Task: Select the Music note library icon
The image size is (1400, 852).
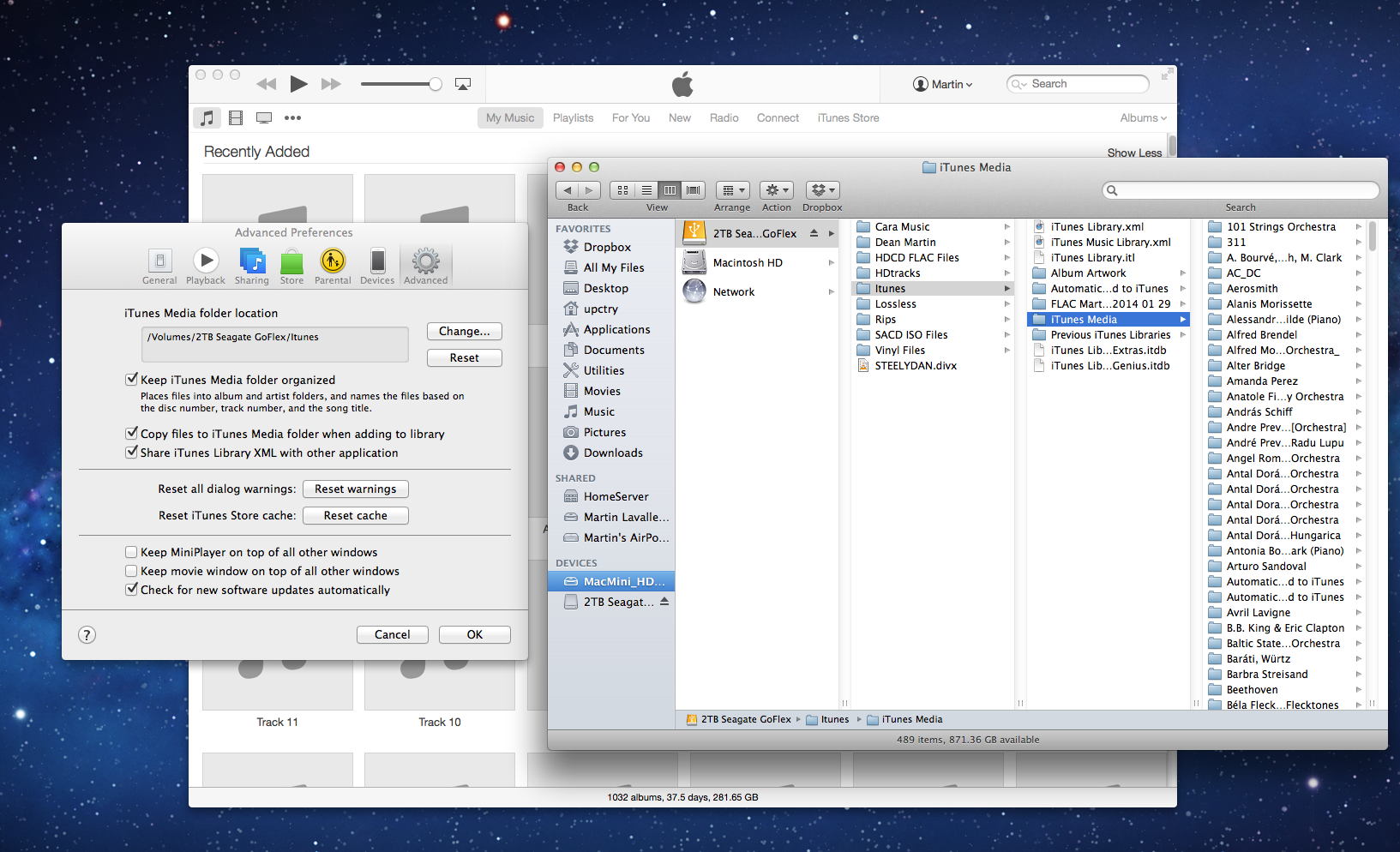Action: tap(207, 118)
